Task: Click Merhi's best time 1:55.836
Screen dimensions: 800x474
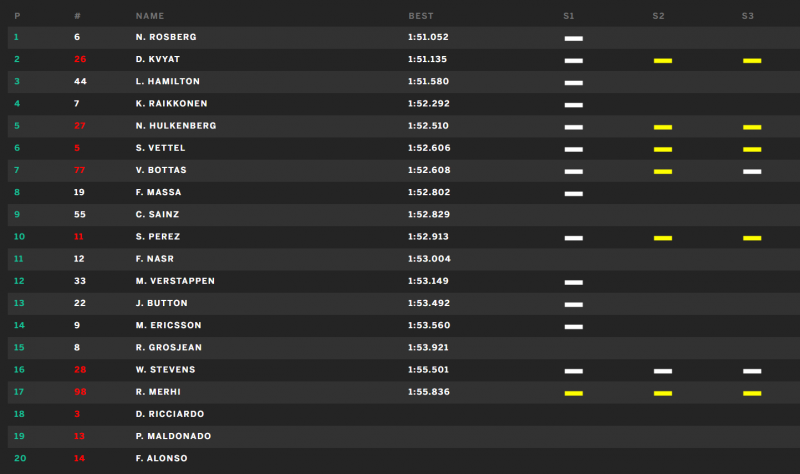Action: (x=429, y=392)
